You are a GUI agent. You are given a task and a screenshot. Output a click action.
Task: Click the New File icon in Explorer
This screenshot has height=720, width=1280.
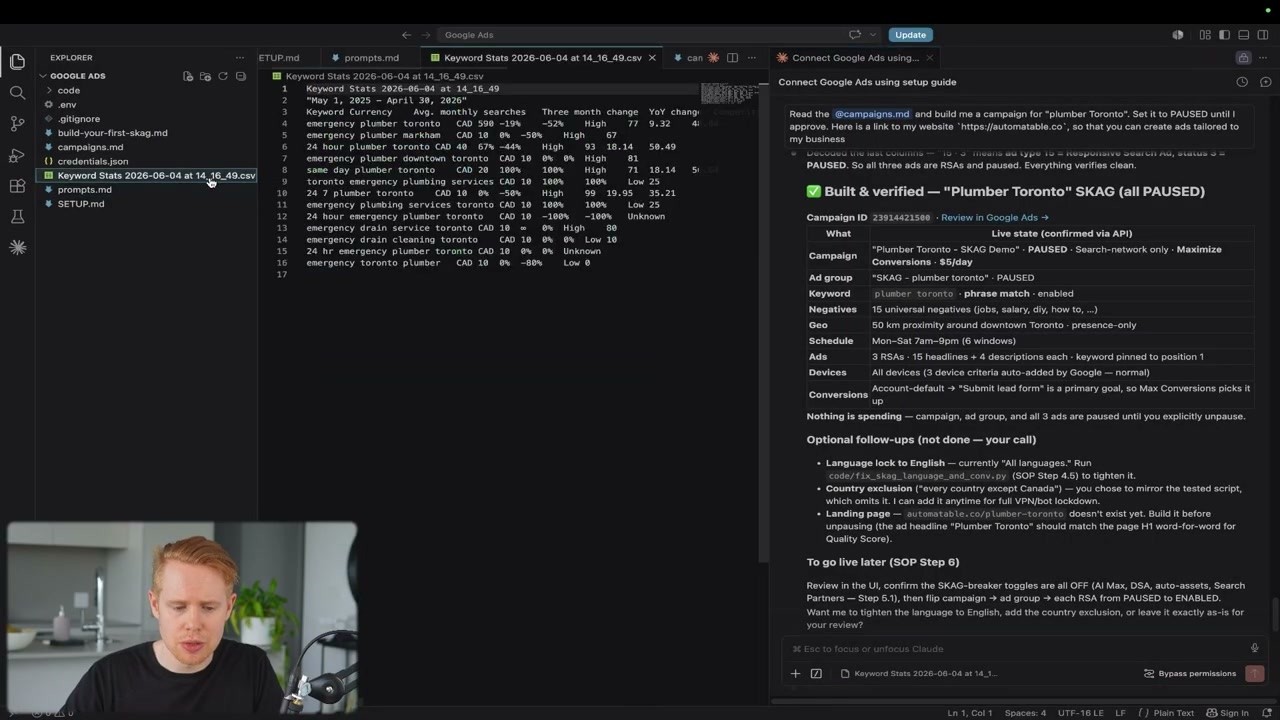tap(188, 76)
